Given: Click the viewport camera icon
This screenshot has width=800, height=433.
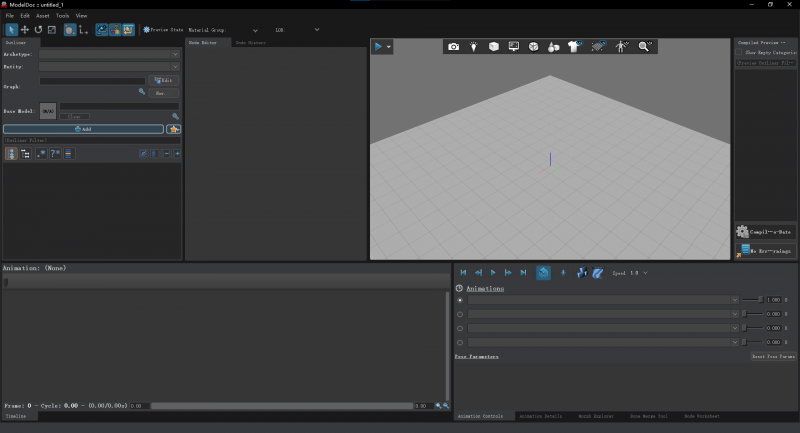Looking at the screenshot, I should (453, 47).
